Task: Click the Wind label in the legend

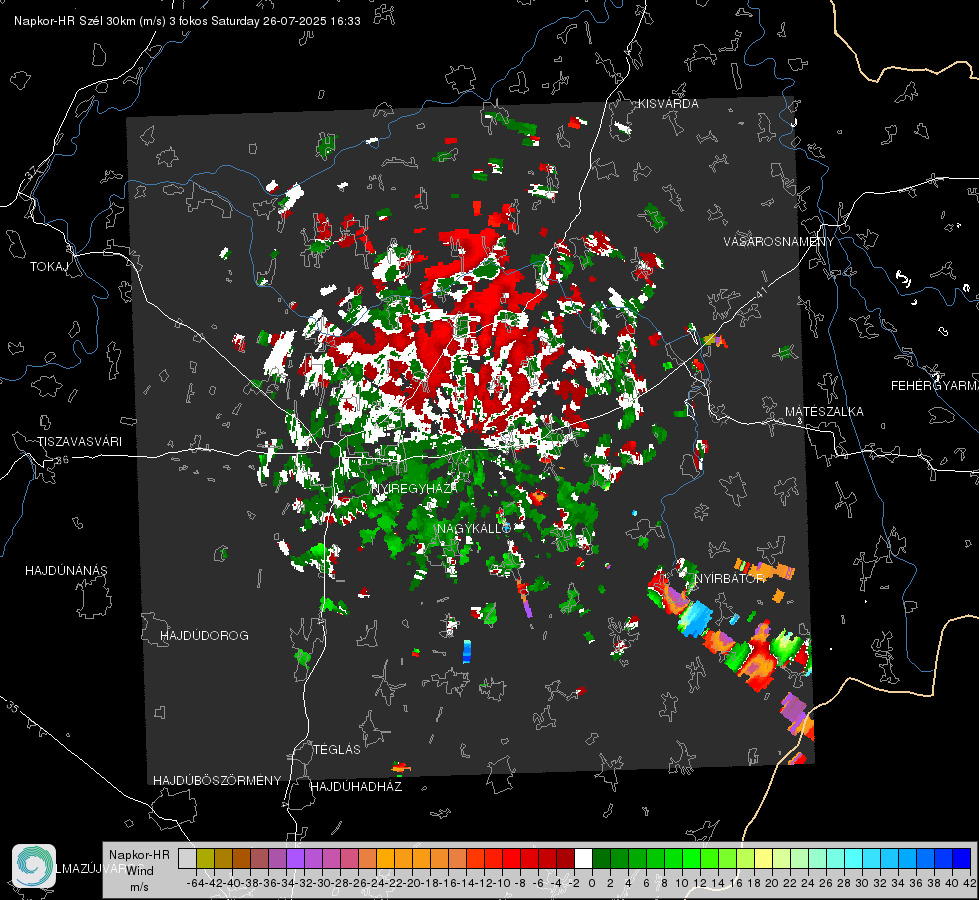Action: [140, 871]
